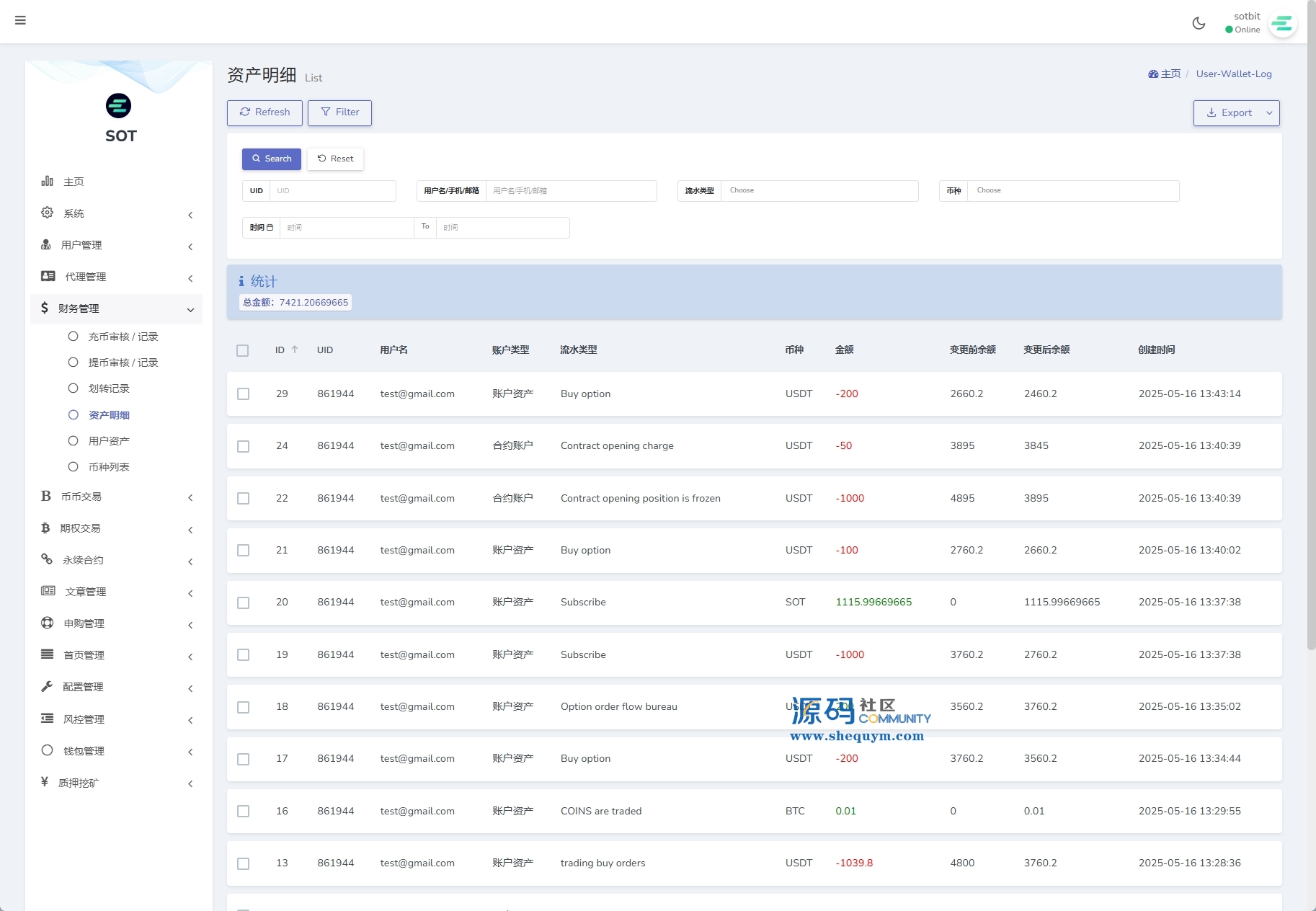Check the select-all header checkbox
Image resolution: width=1316 pixels, height=911 pixels.
[x=243, y=350]
